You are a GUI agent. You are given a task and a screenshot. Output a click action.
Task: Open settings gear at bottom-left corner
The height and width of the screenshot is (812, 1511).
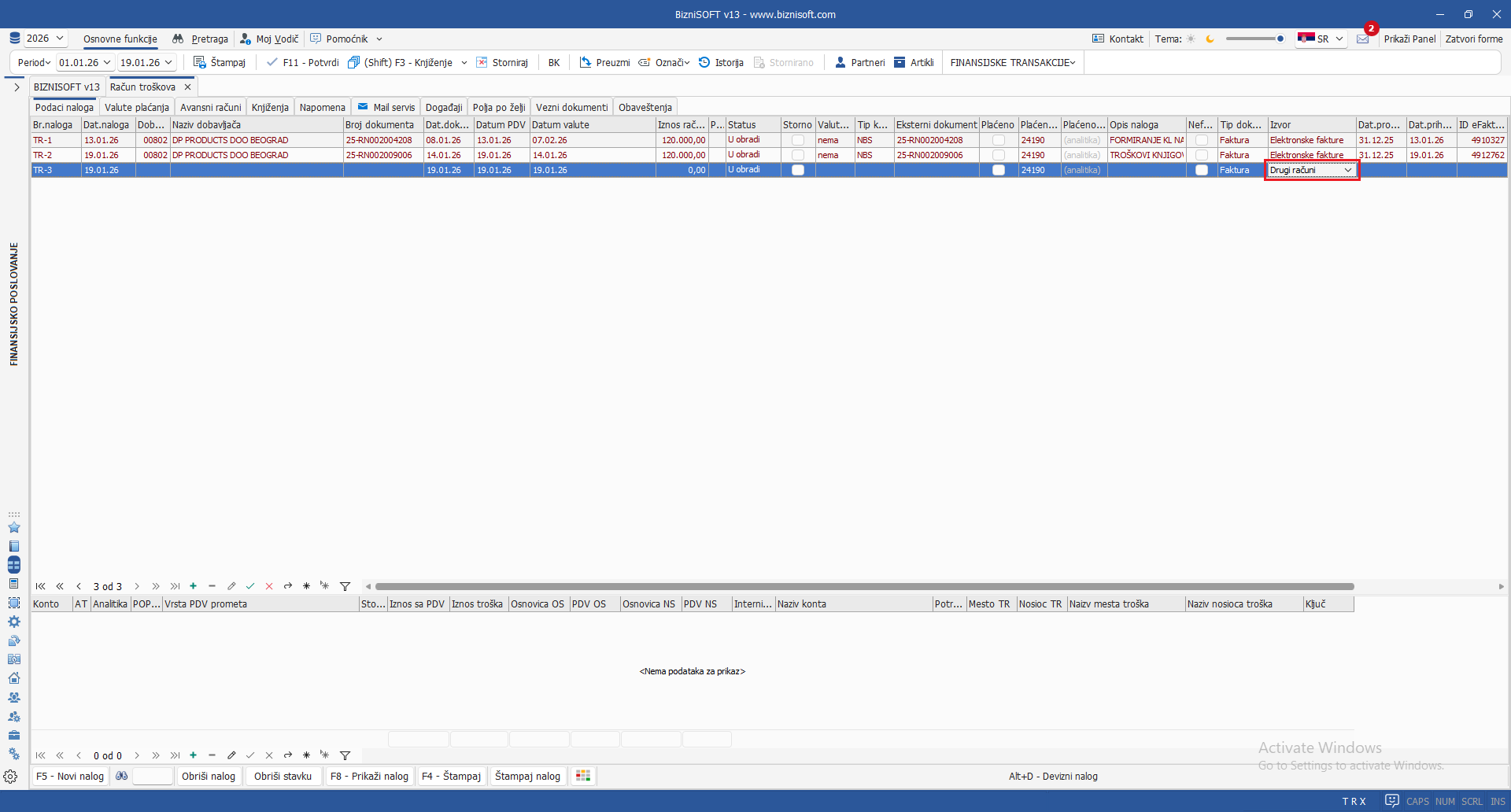pyautogui.click(x=10, y=777)
